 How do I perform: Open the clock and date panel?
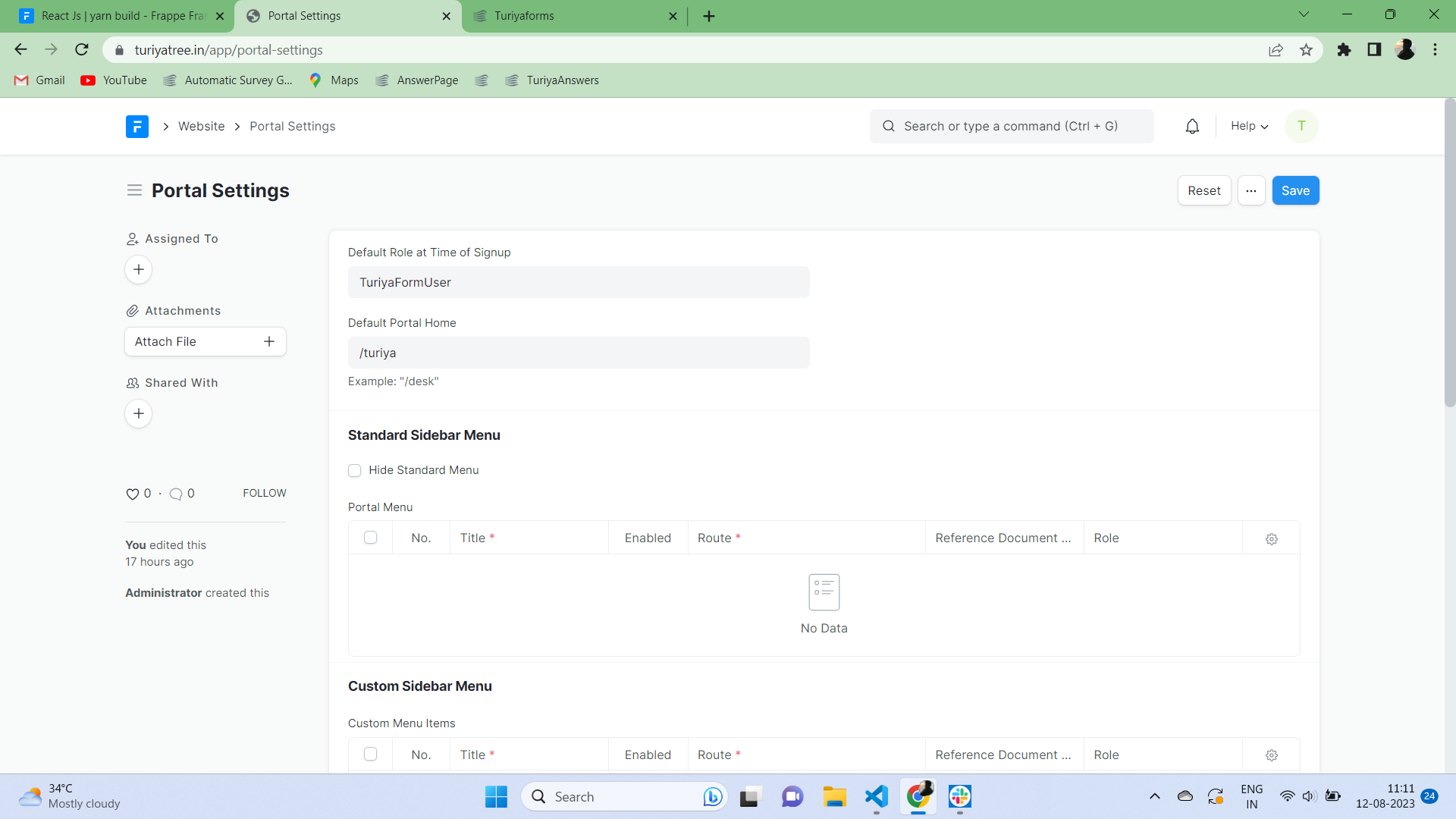1385,796
